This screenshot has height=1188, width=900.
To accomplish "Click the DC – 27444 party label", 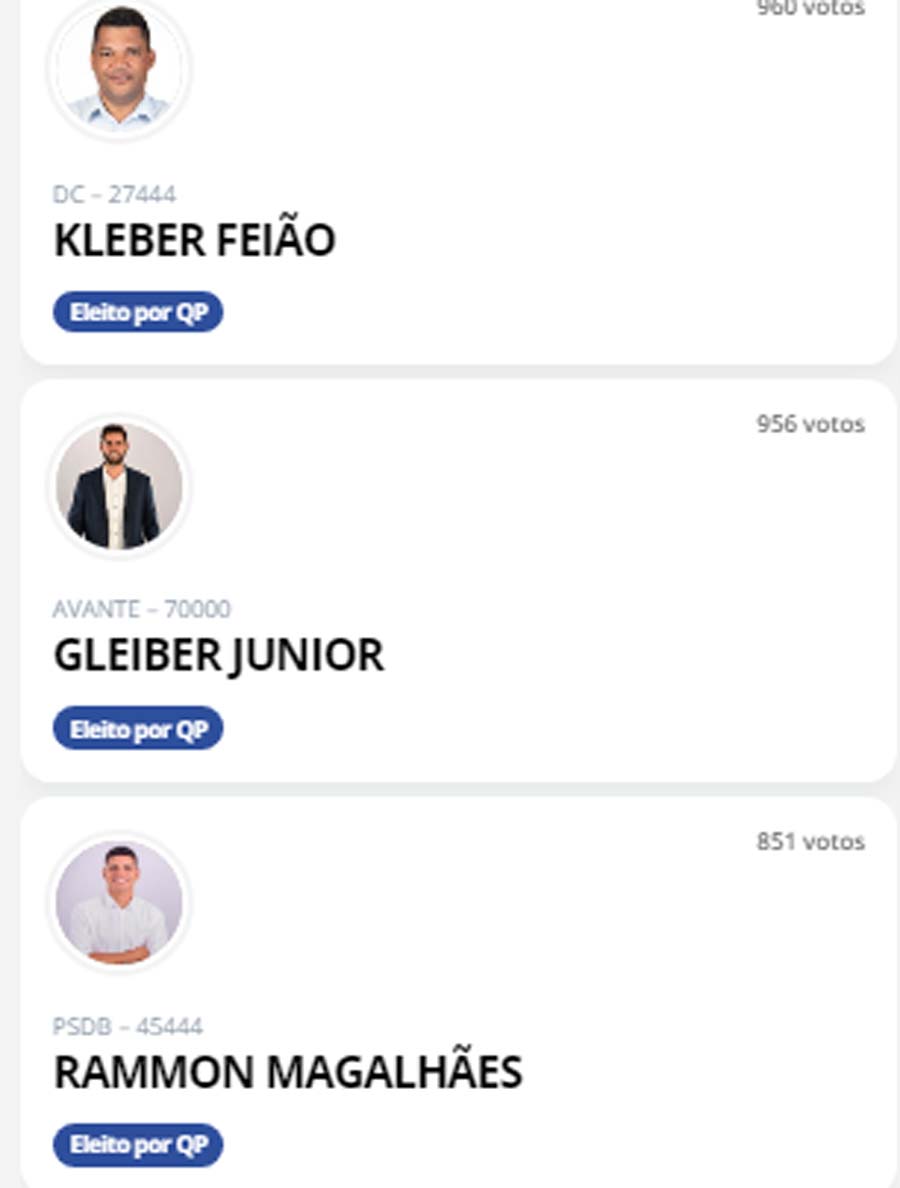I will coord(114,194).
